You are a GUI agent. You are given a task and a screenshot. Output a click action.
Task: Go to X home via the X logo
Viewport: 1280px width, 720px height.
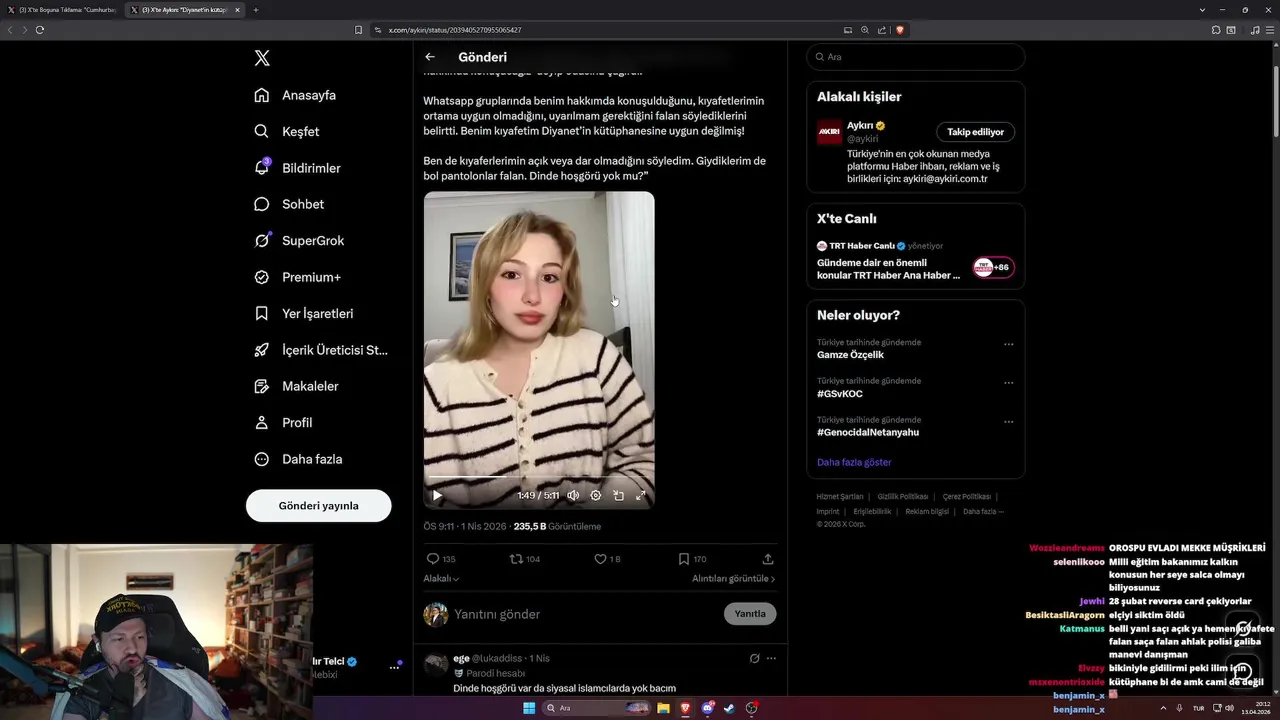[262, 58]
